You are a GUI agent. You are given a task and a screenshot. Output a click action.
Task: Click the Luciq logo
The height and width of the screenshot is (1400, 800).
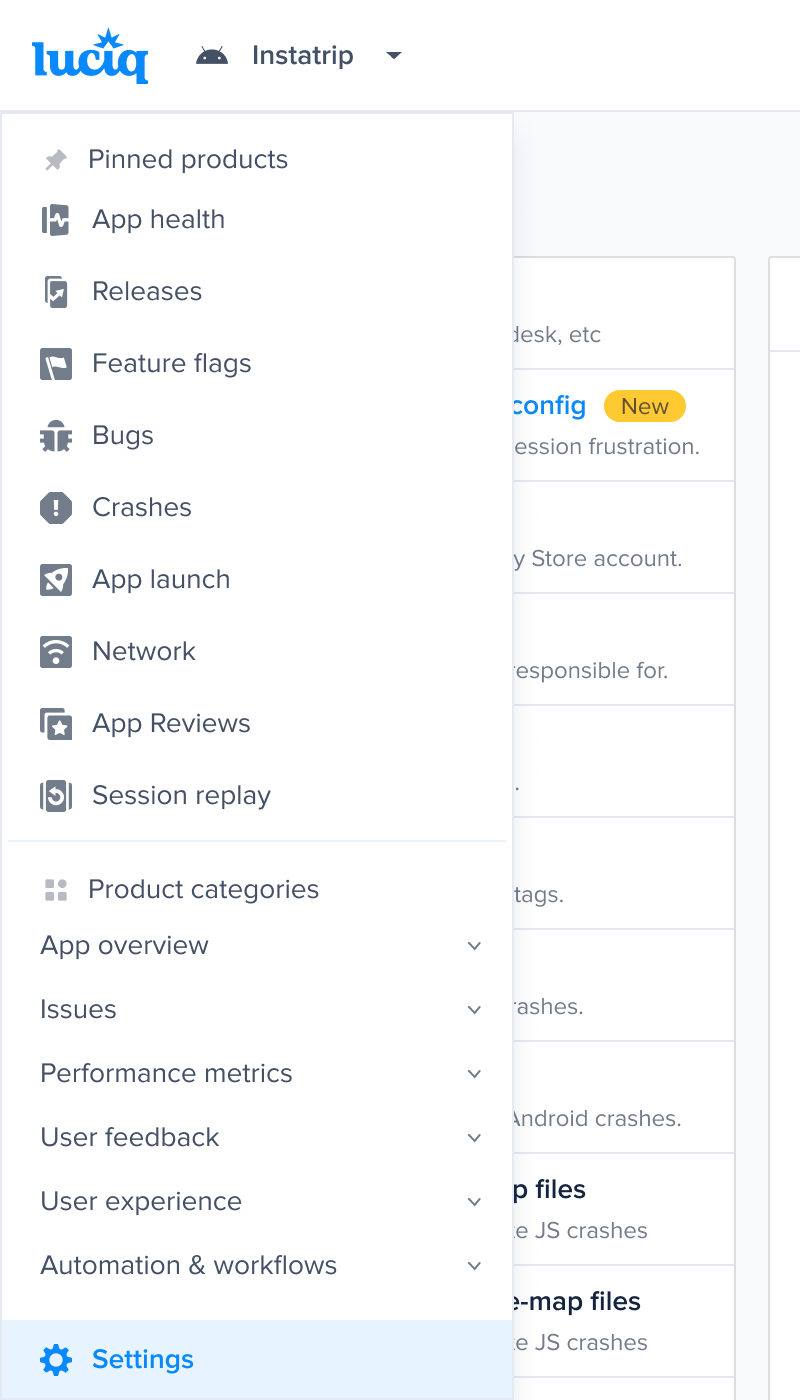90,57
